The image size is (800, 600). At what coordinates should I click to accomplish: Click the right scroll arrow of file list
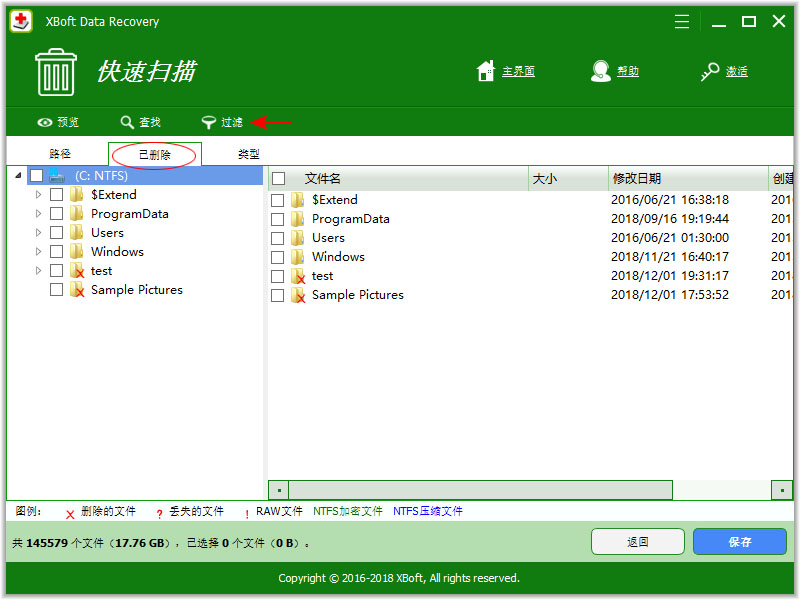(x=782, y=490)
